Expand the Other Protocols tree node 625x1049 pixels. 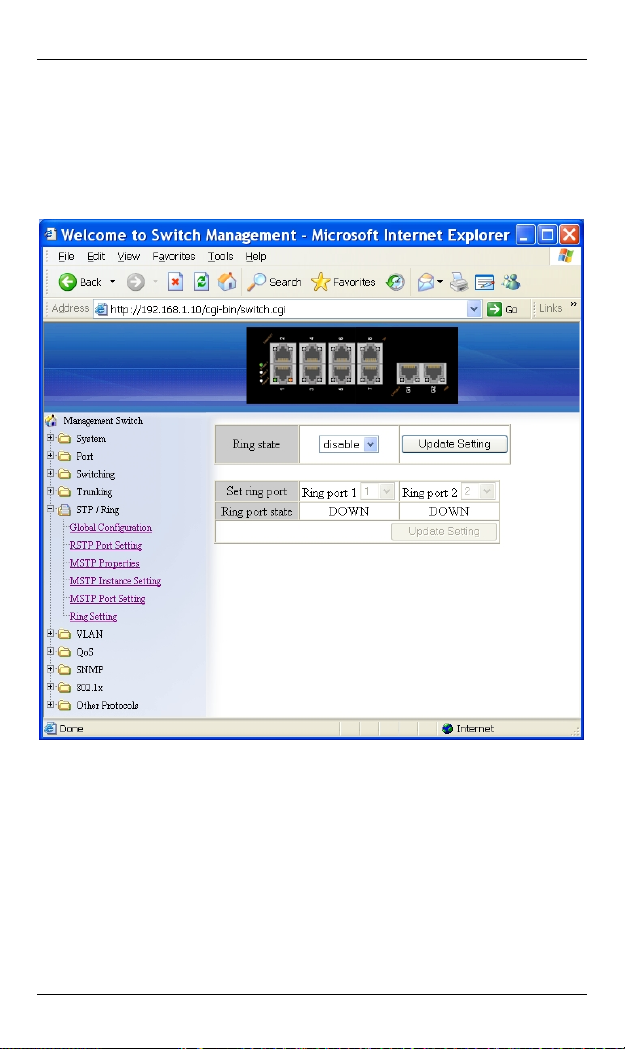(x=50, y=704)
